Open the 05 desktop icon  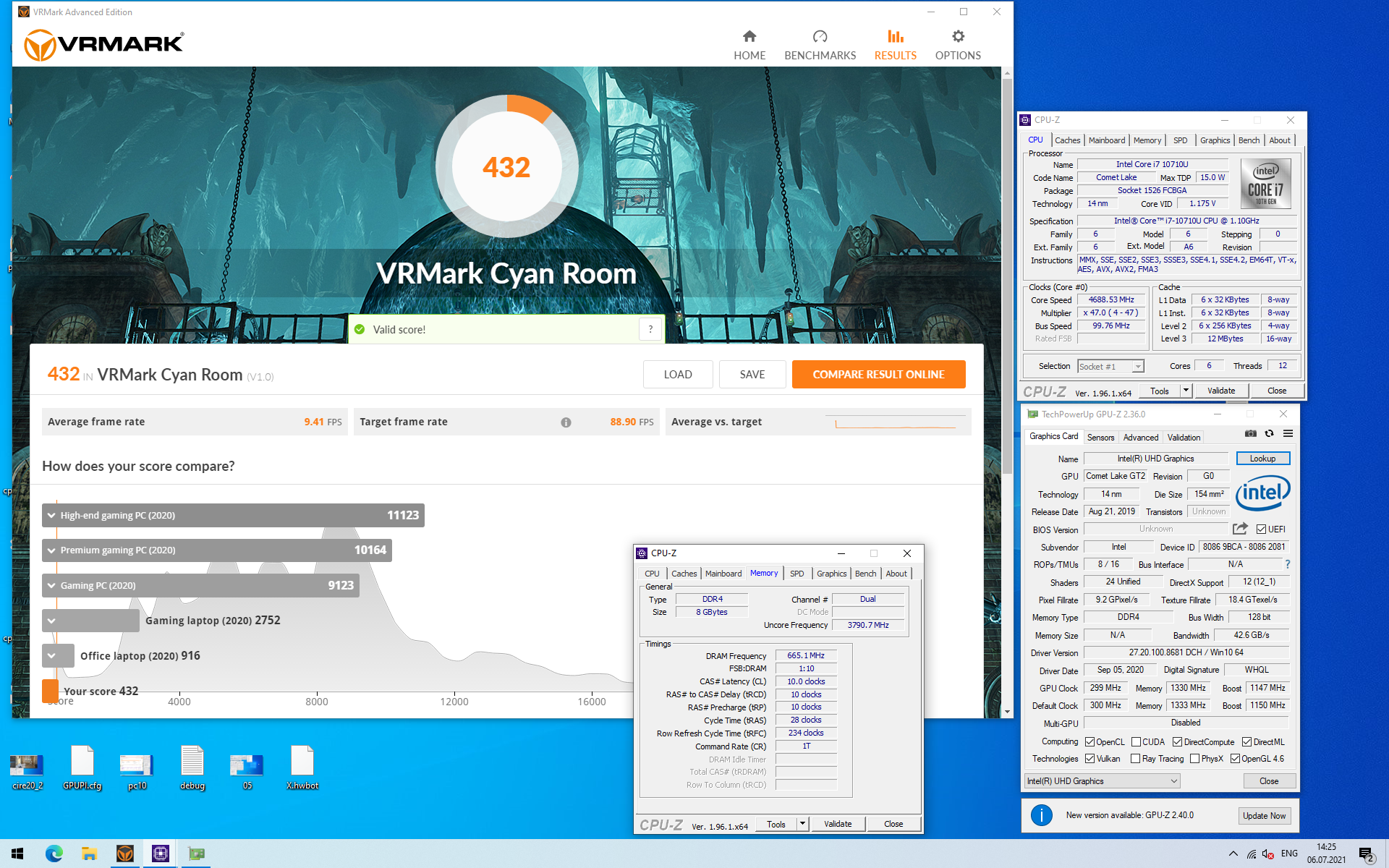247,768
